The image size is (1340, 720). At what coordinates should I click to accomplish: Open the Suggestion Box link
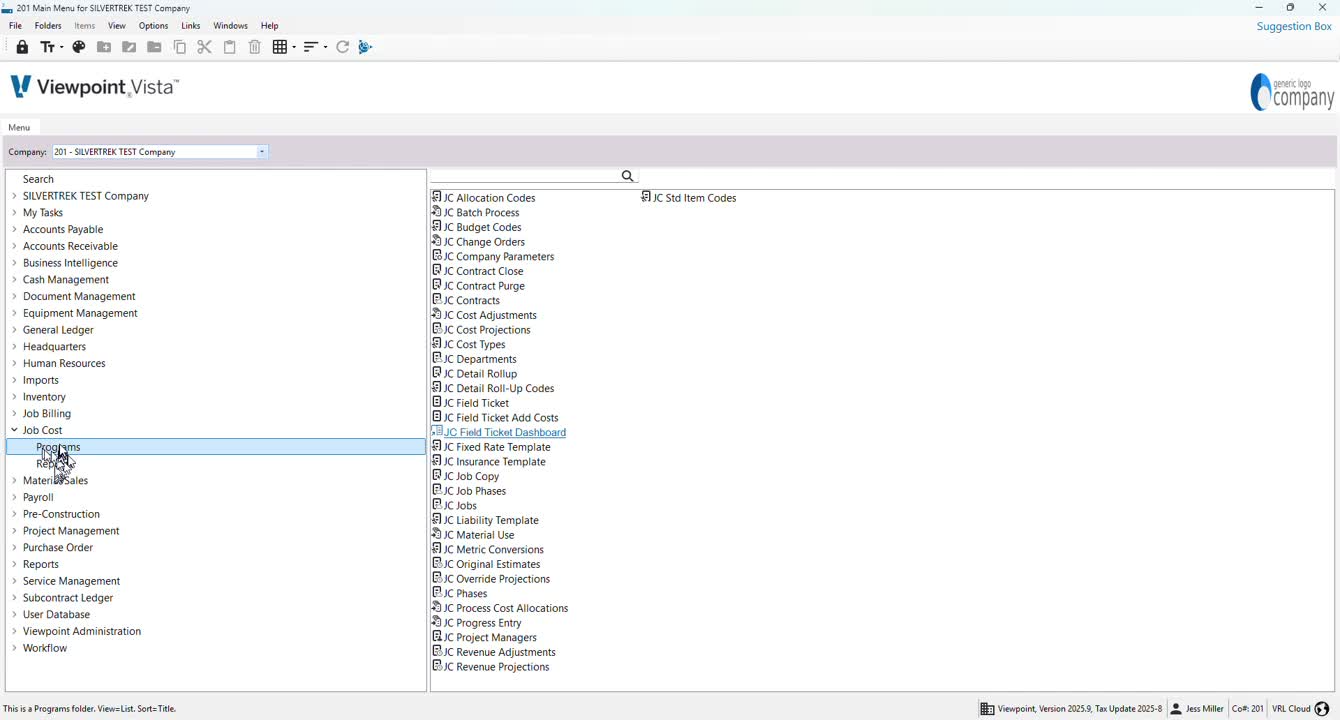(x=1294, y=27)
